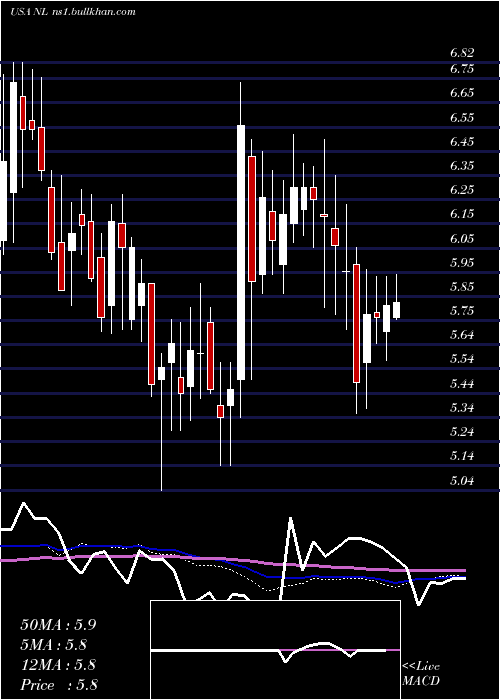Click the '5MA : 5.8' readout

click(53, 645)
